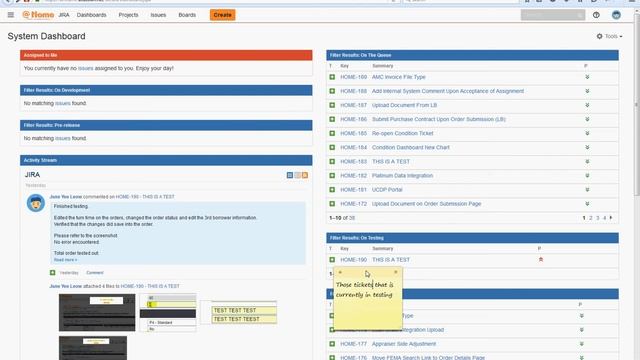Open UCDP Portal issue
The image size is (640, 360).
[x=387, y=190]
